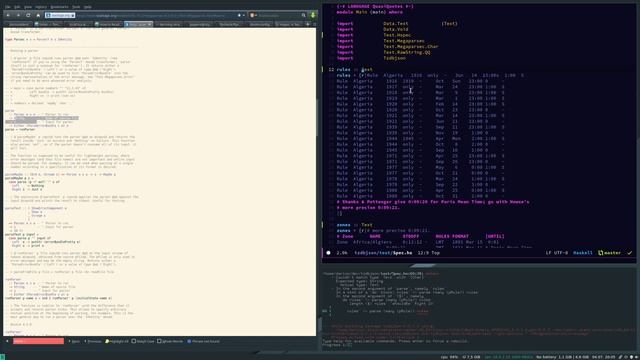Find the Previous match
Screen dimensions: 640x360
pos(93,341)
